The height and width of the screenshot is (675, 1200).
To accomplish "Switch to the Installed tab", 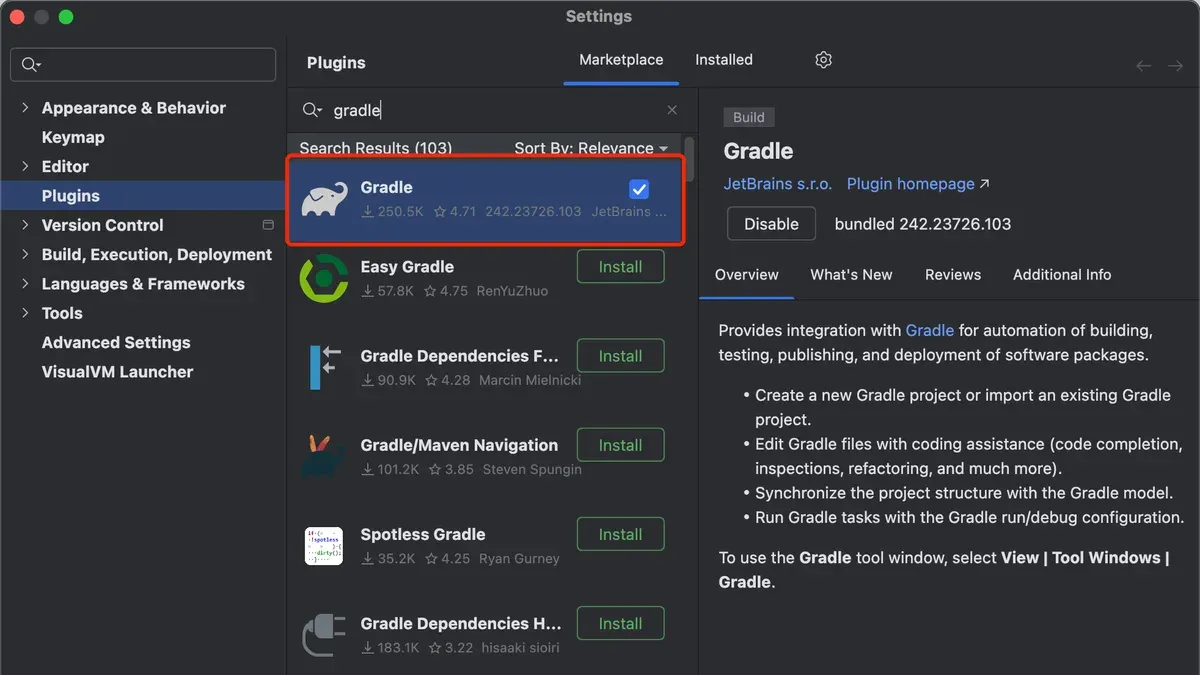I will coord(724,60).
